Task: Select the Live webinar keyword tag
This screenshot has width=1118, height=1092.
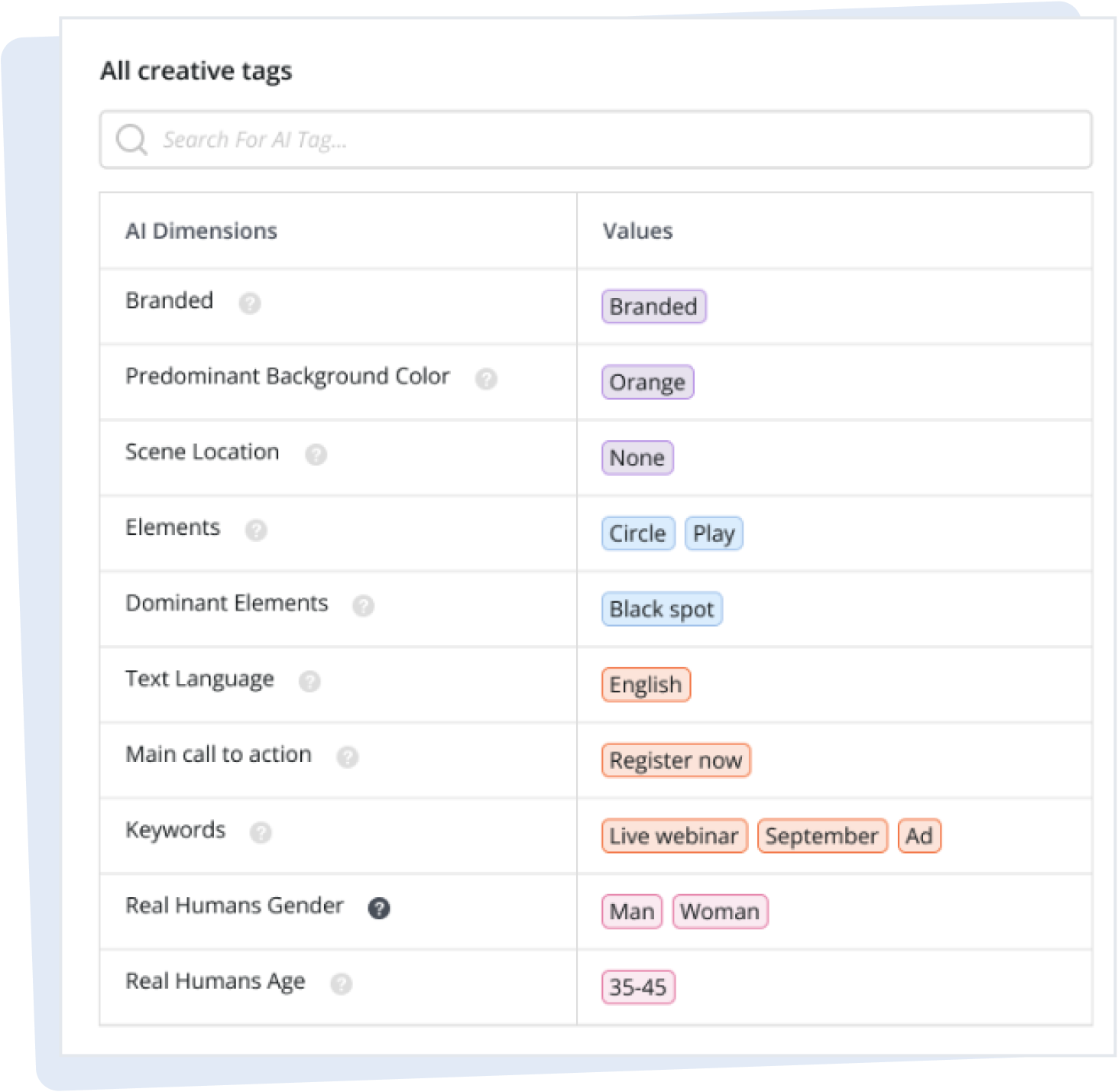Action: (674, 836)
